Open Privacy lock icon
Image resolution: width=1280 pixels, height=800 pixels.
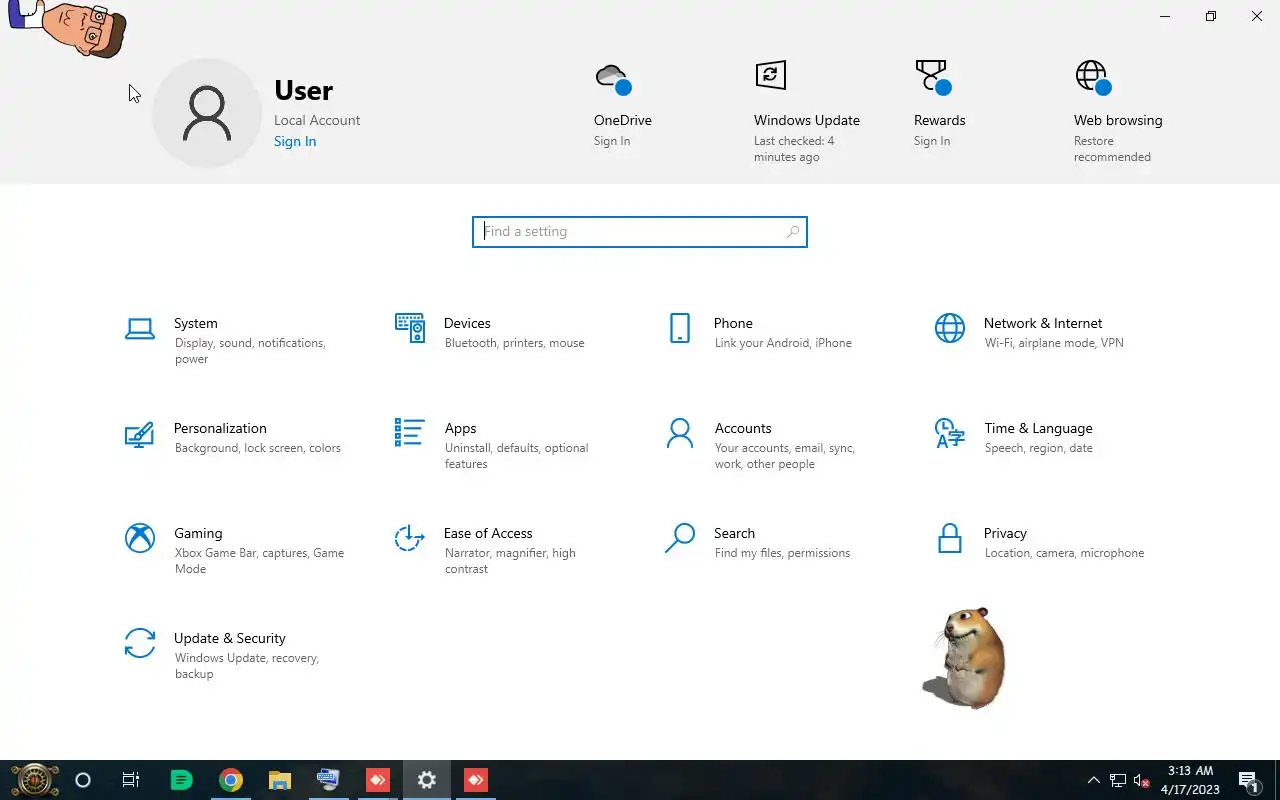click(x=950, y=538)
